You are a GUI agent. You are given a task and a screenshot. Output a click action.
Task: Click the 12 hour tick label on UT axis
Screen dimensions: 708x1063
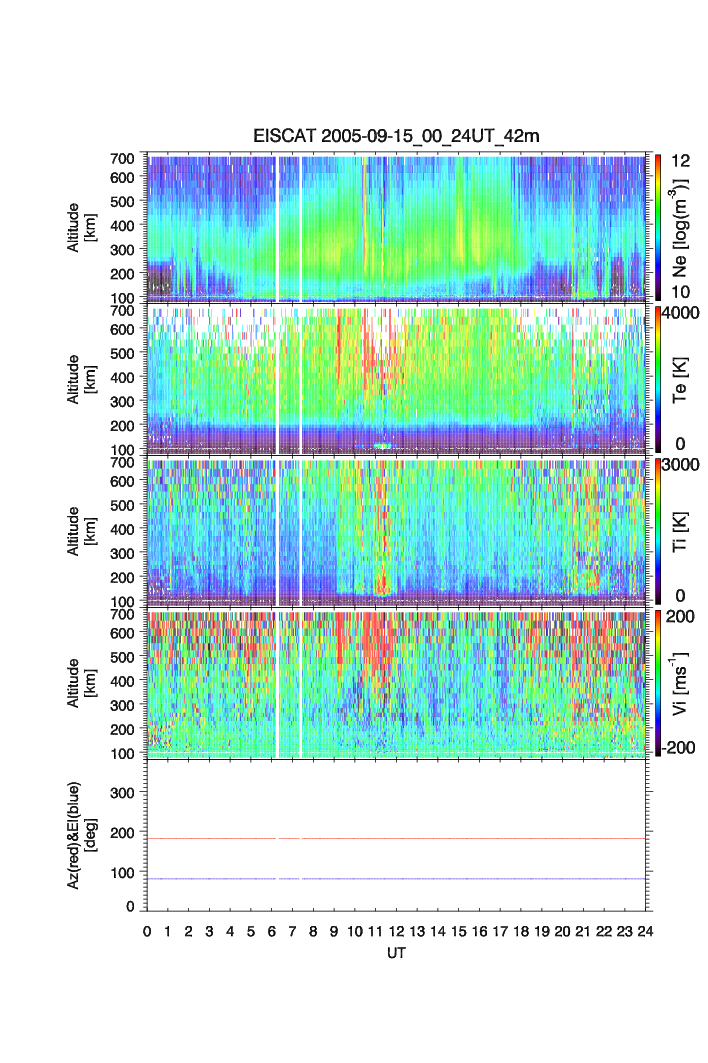[x=397, y=931]
